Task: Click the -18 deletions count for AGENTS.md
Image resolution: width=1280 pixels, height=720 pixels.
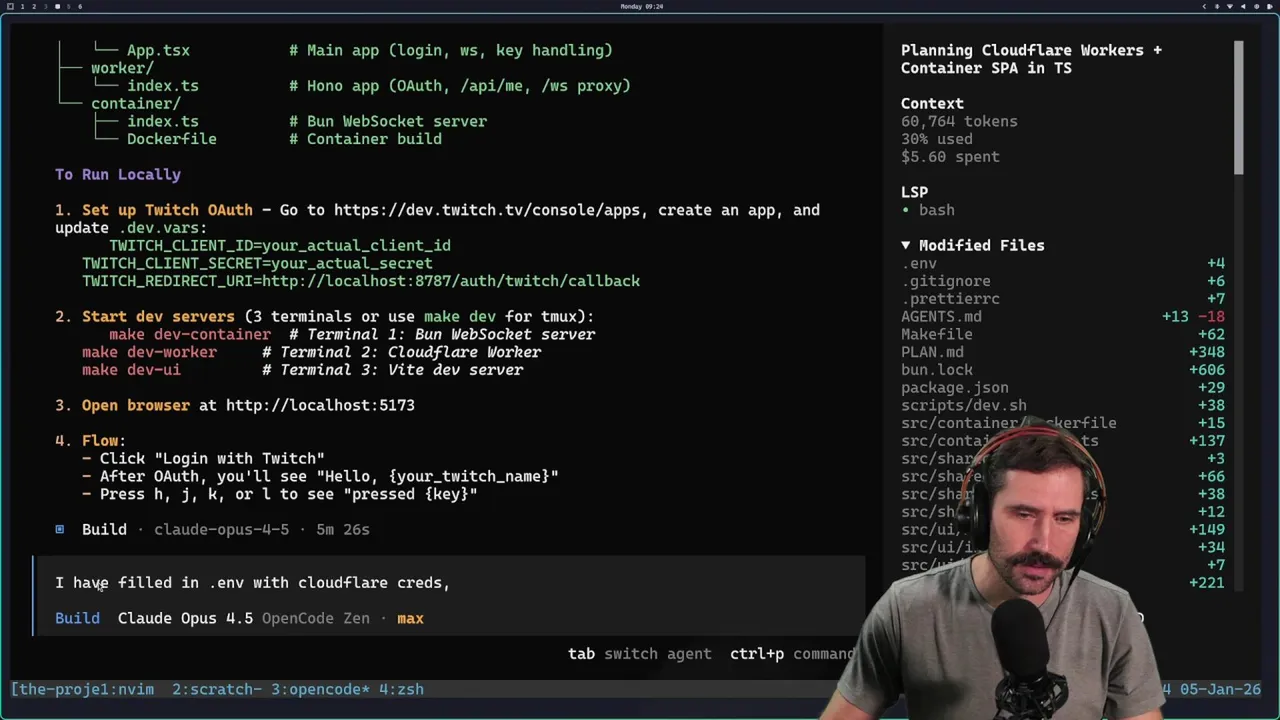Action: pos(1211,316)
